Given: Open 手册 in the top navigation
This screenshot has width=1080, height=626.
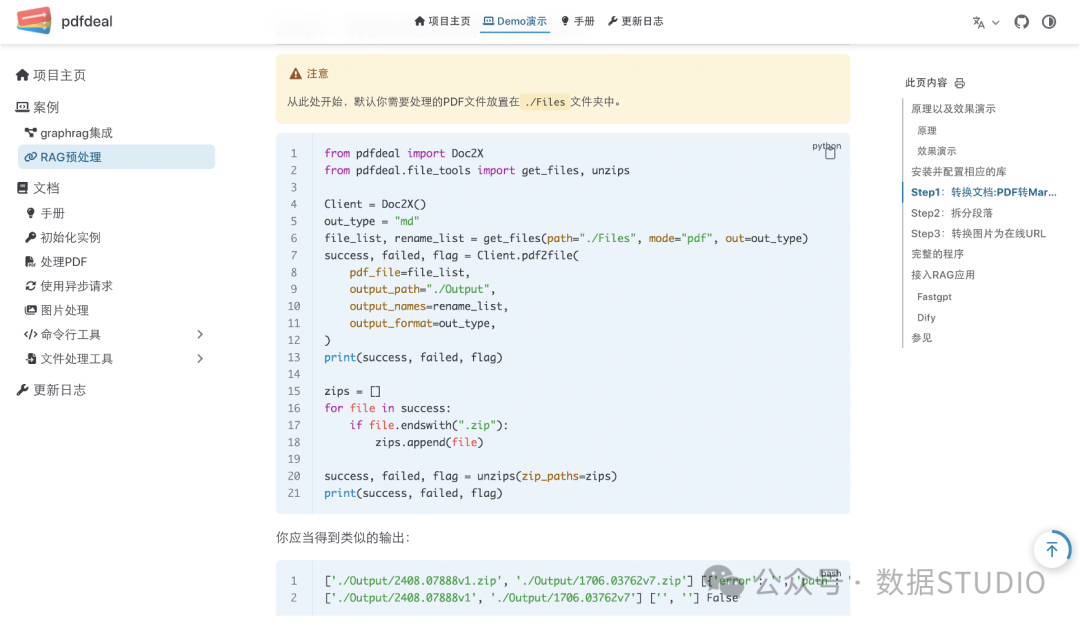Looking at the screenshot, I should click(577, 21).
